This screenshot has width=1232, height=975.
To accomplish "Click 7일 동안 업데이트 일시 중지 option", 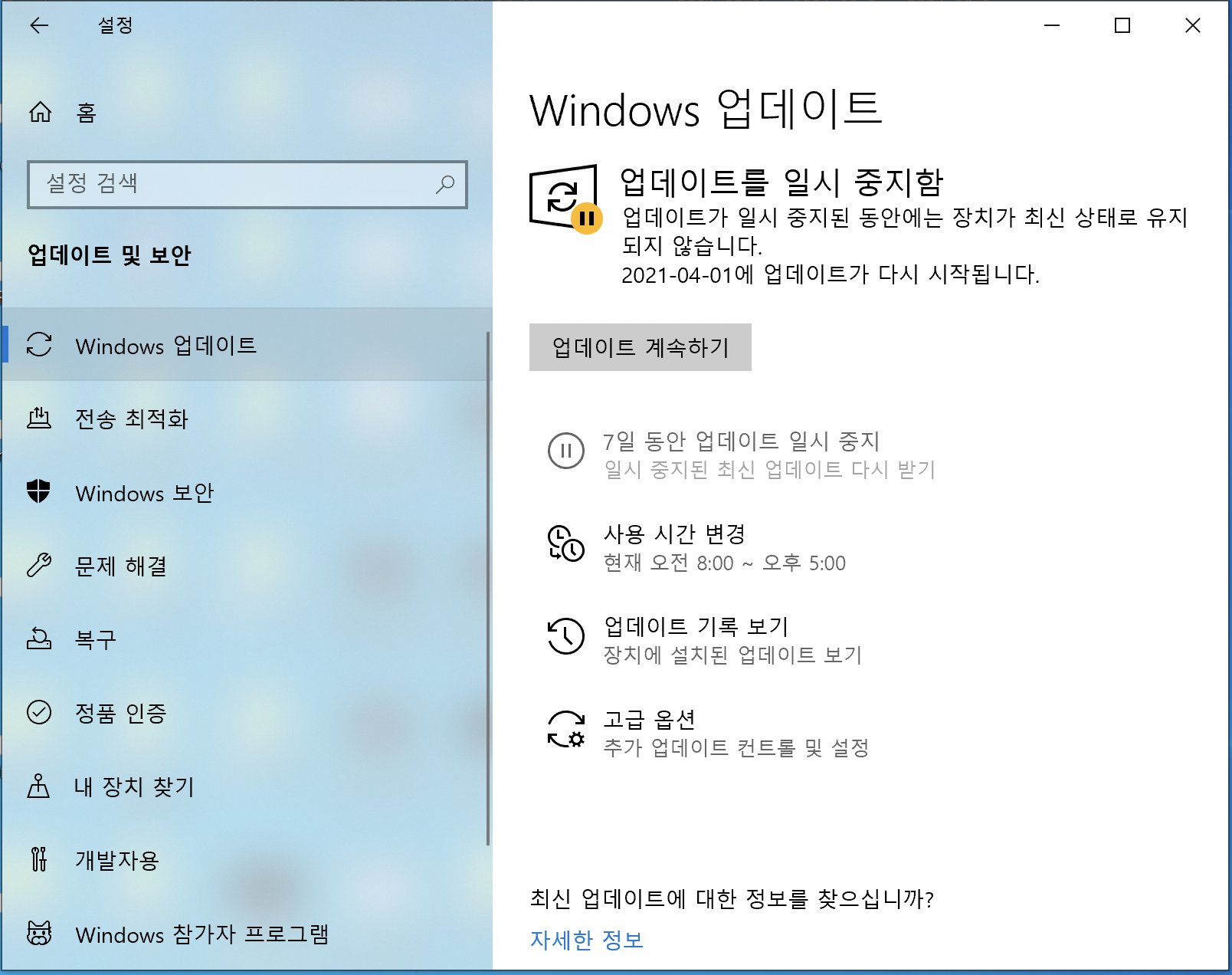I will [742, 455].
